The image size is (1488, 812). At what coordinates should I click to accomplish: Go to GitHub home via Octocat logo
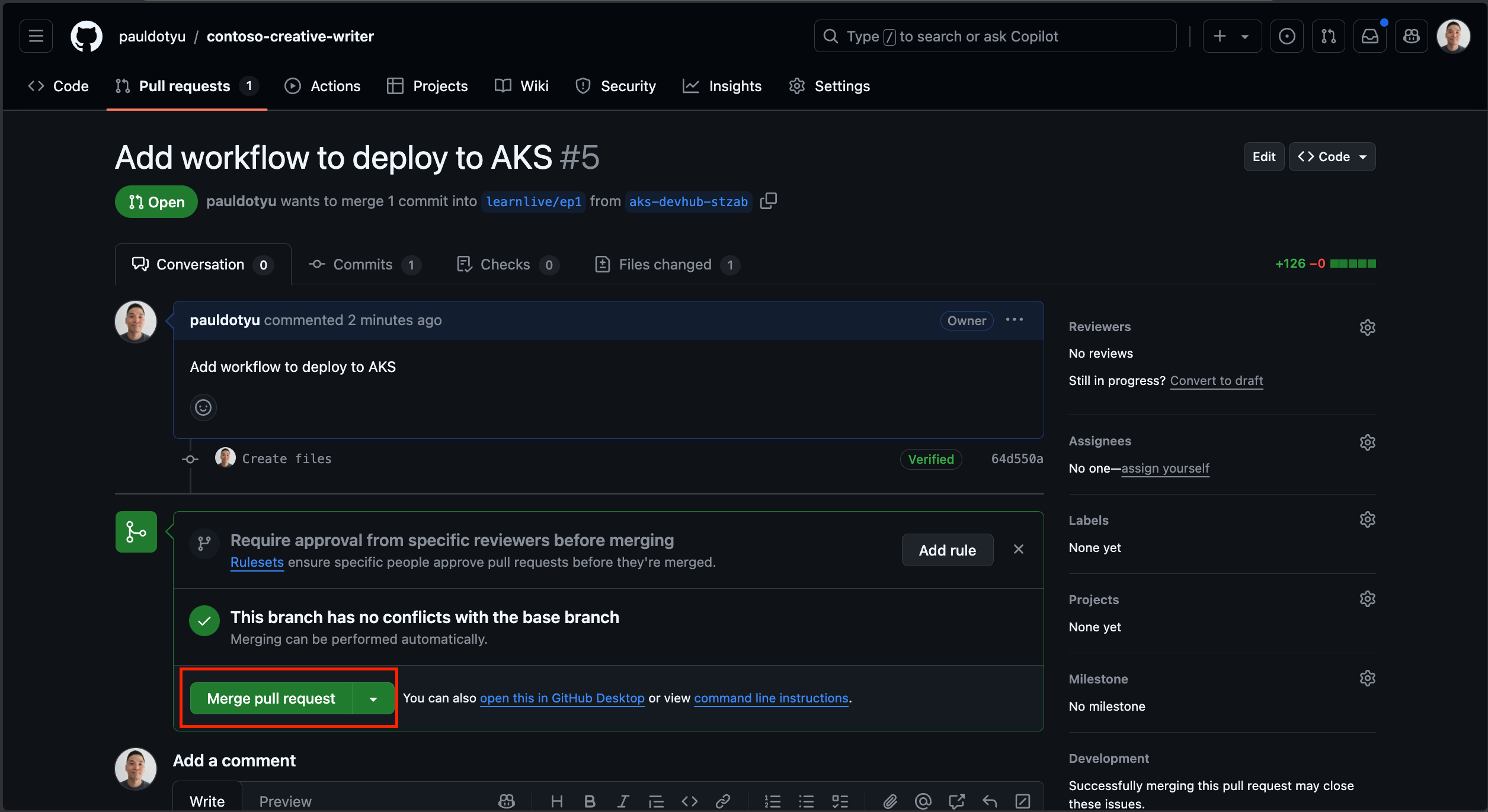[87, 36]
